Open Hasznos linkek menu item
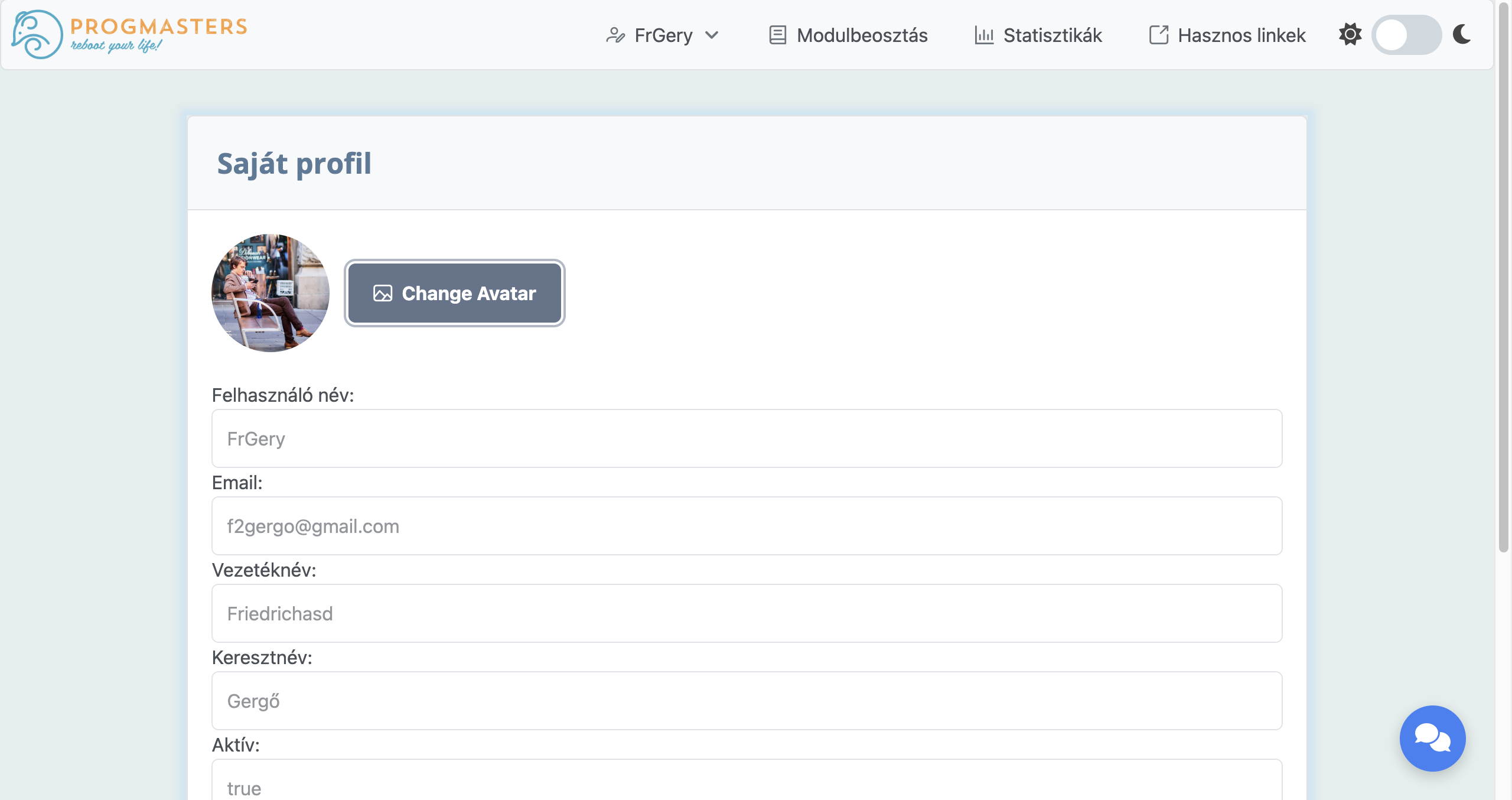 (1241, 35)
